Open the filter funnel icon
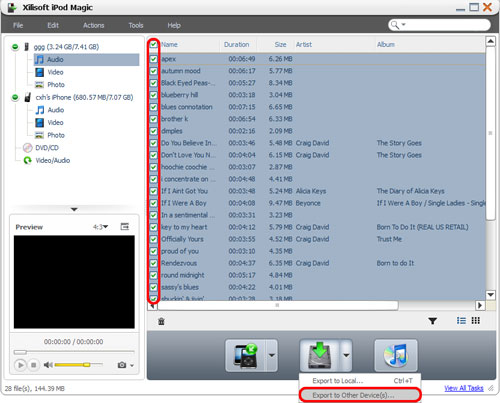 (433, 321)
